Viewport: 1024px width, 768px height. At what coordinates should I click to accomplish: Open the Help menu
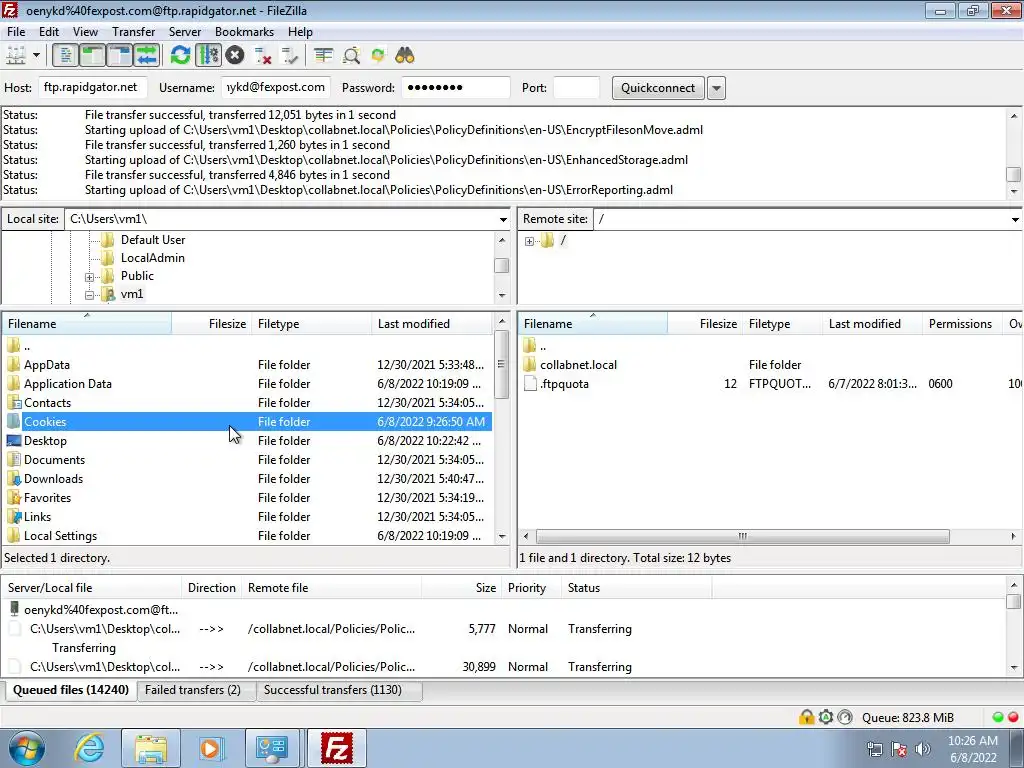coord(300,32)
